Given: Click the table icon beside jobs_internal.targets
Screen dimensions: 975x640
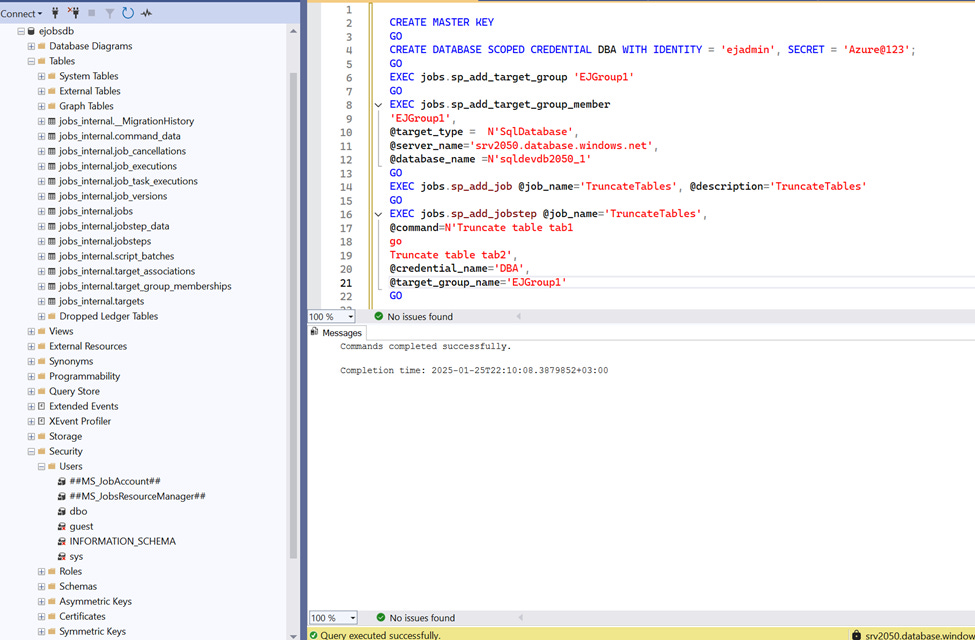Looking at the screenshot, I should pos(52,301).
